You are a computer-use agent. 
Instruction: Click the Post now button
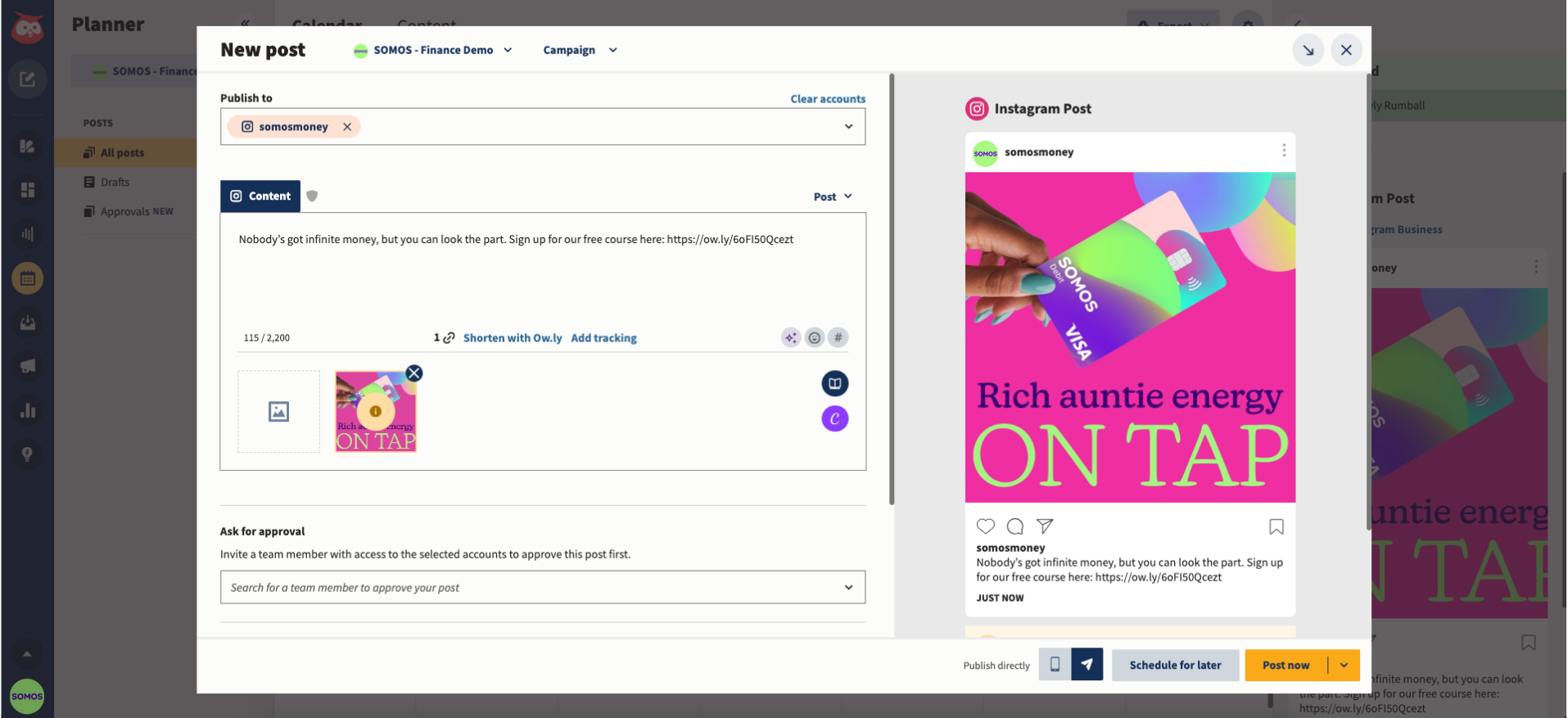(x=1286, y=665)
